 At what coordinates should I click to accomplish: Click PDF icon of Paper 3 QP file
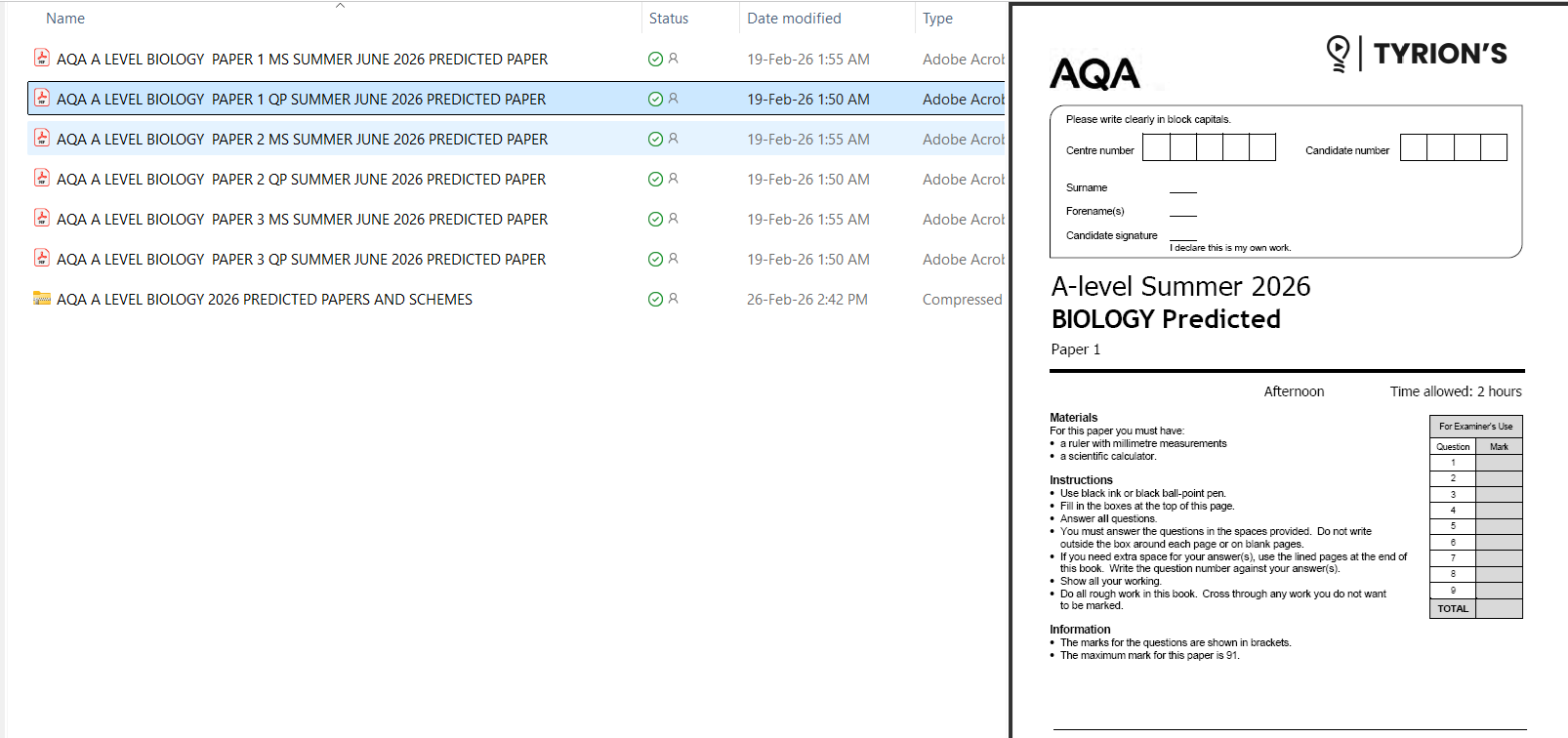tap(42, 259)
